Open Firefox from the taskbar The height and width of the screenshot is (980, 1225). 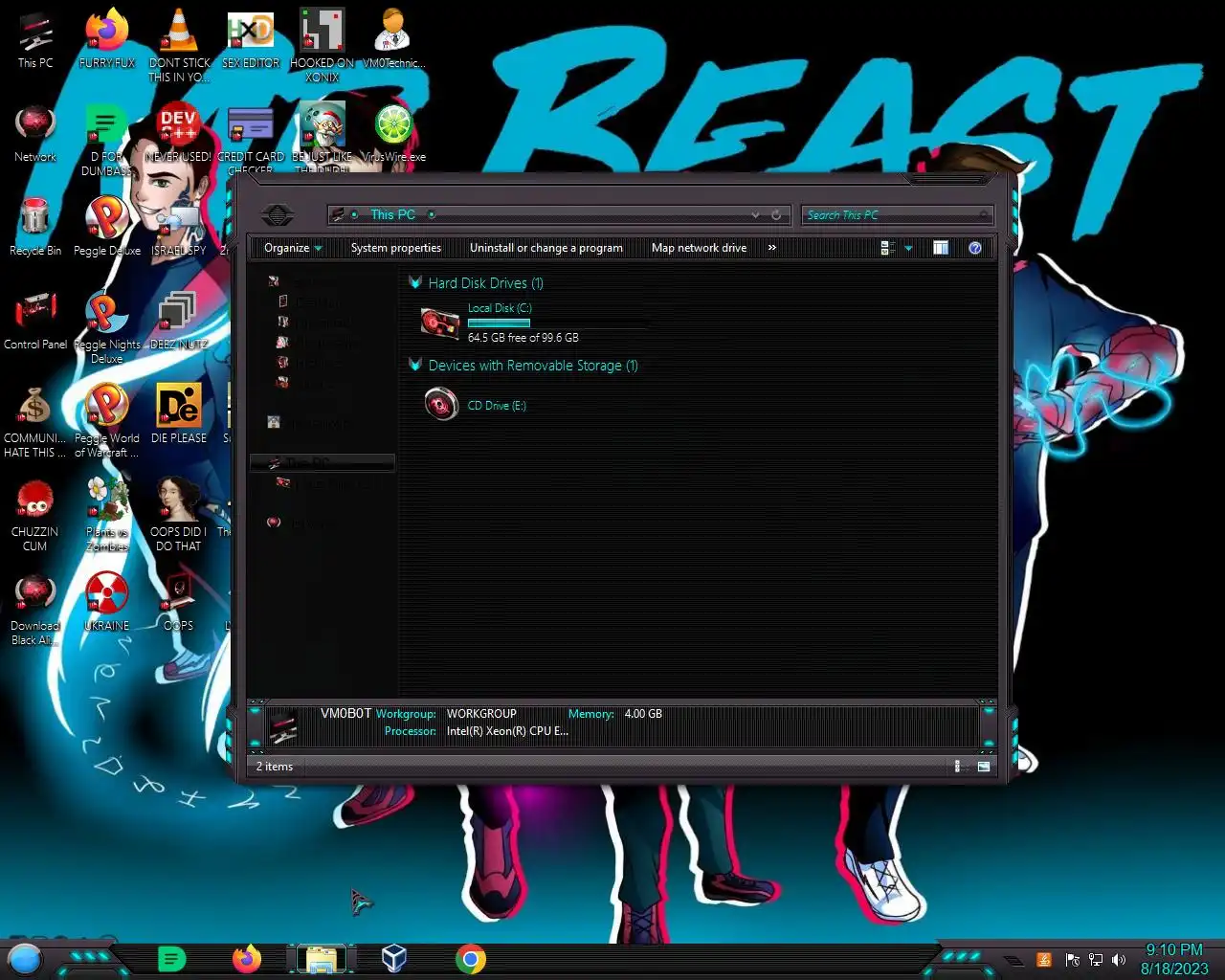coord(247,959)
